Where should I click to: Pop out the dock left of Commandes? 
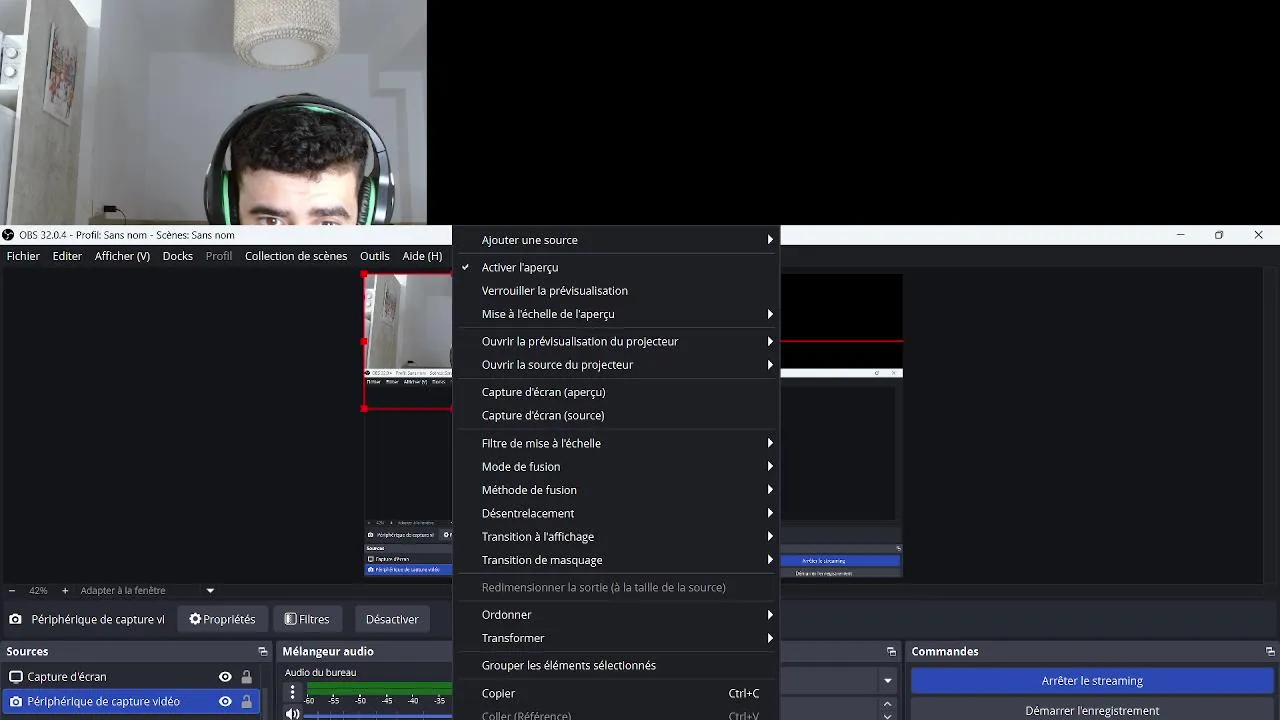click(891, 652)
